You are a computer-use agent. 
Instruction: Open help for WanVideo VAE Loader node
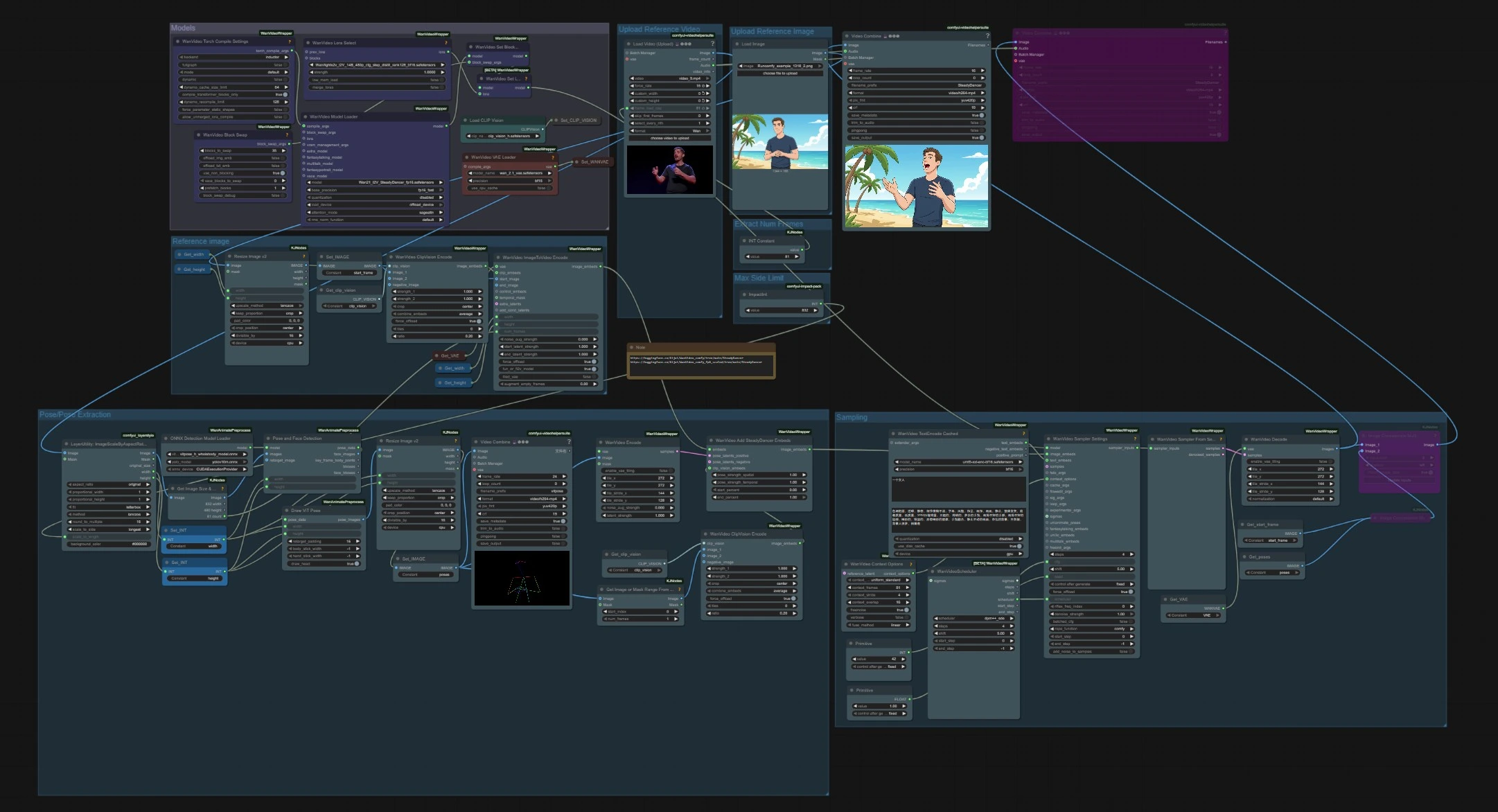tap(553, 157)
